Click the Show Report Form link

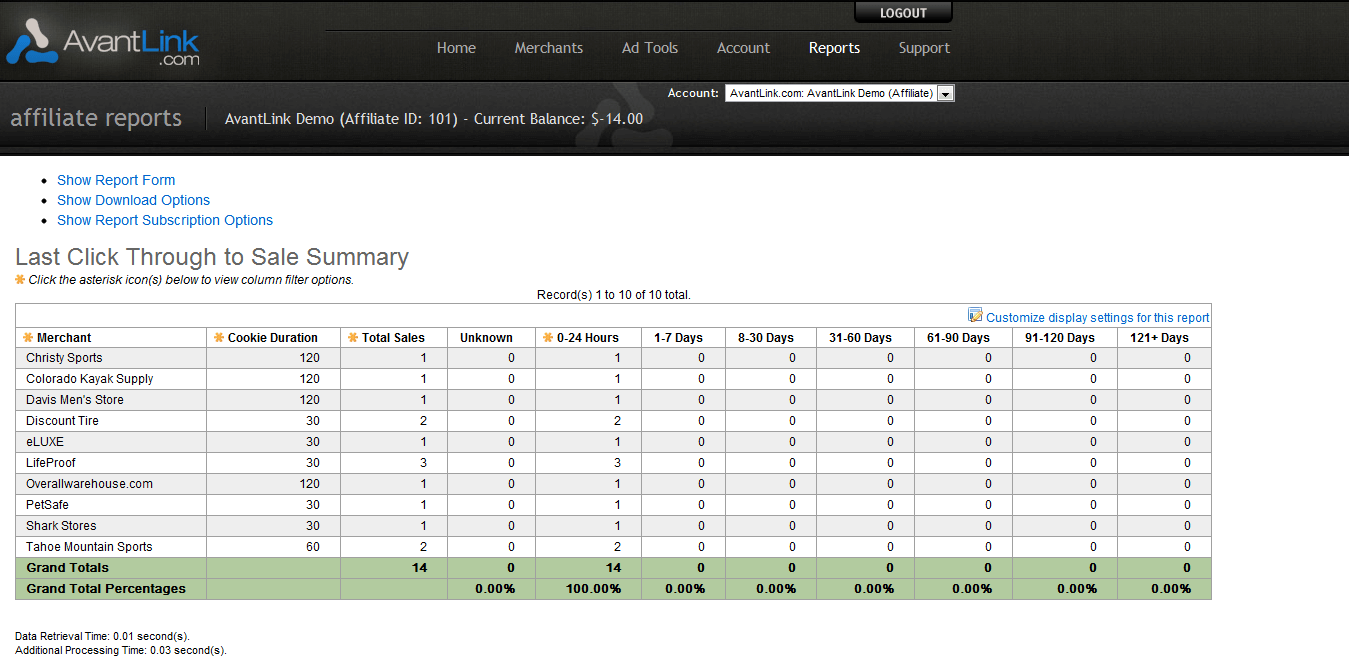coord(116,180)
